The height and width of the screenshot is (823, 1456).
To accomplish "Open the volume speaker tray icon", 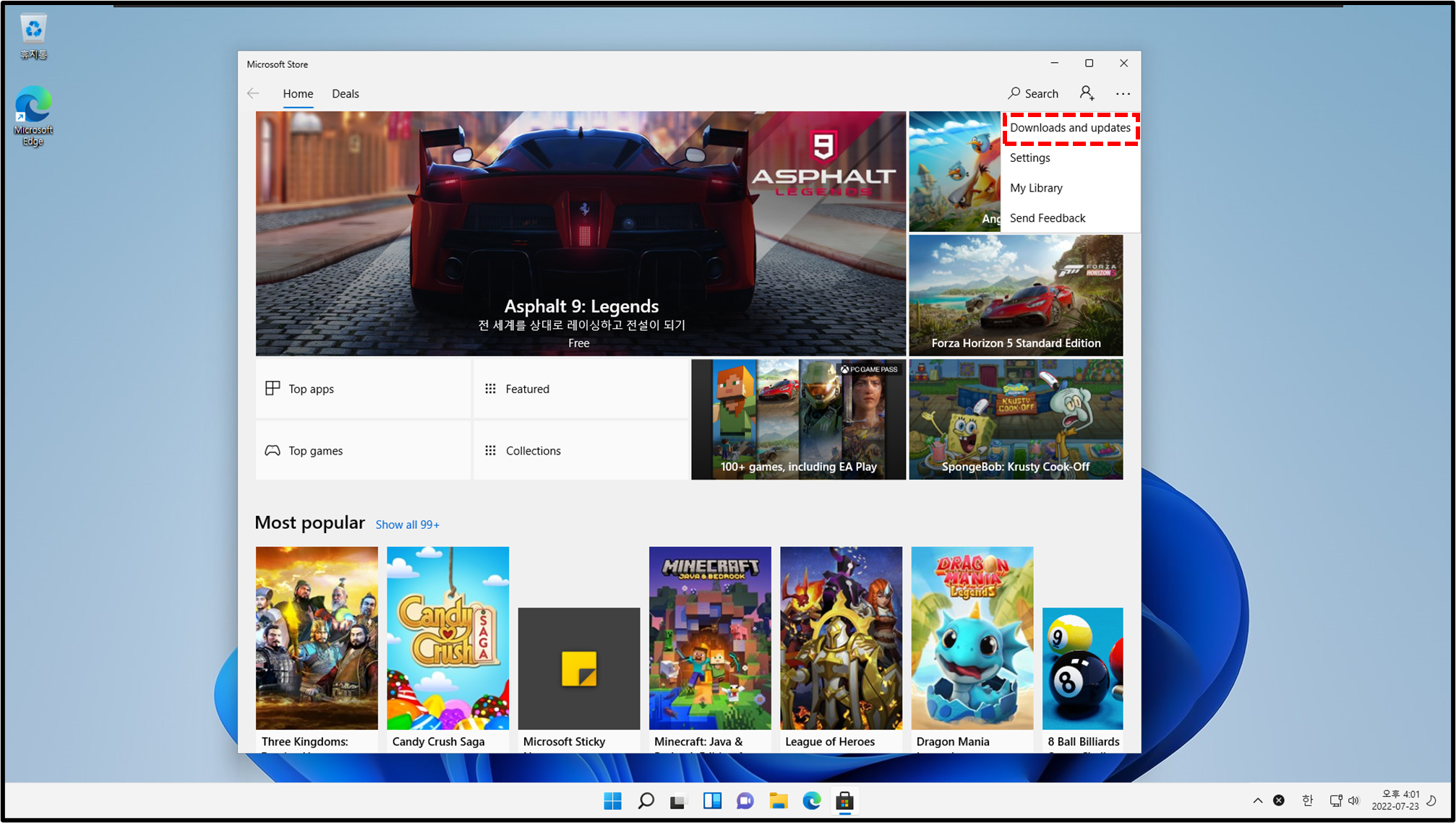I will 1354,801.
